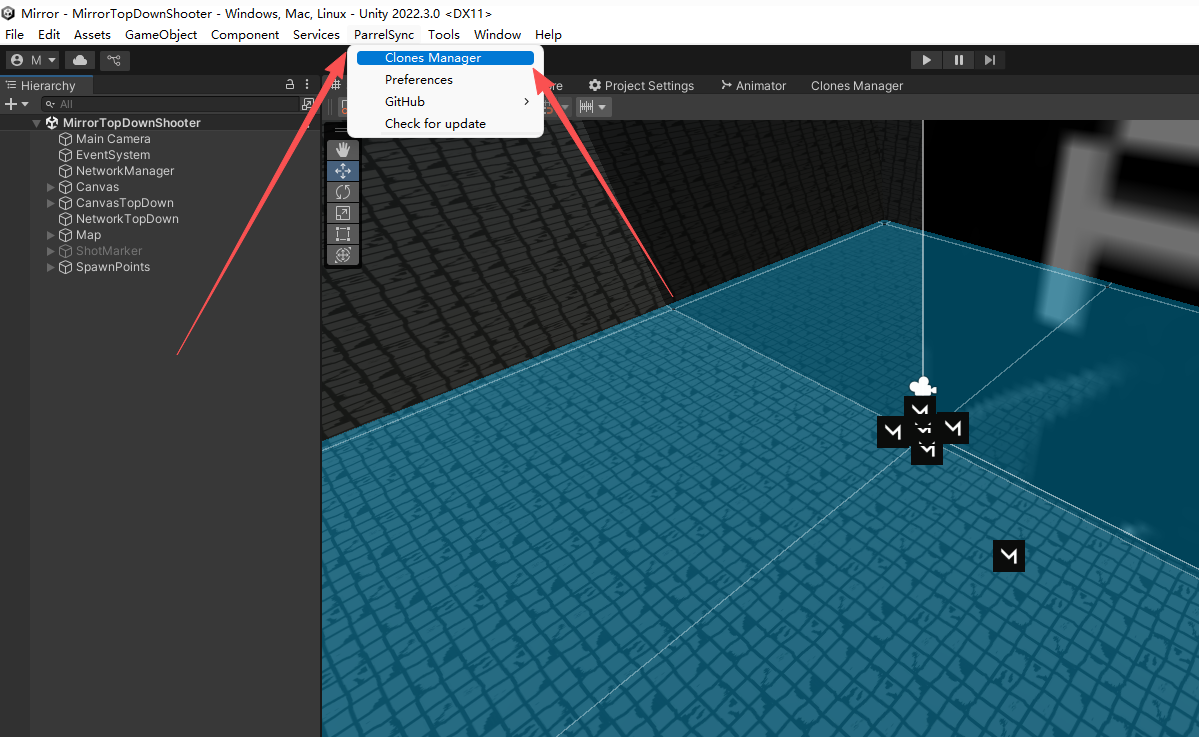Image resolution: width=1199 pixels, height=737 pixels.
Task: Click the NetworkManager cube icon
Action: [x=66, y=171]
